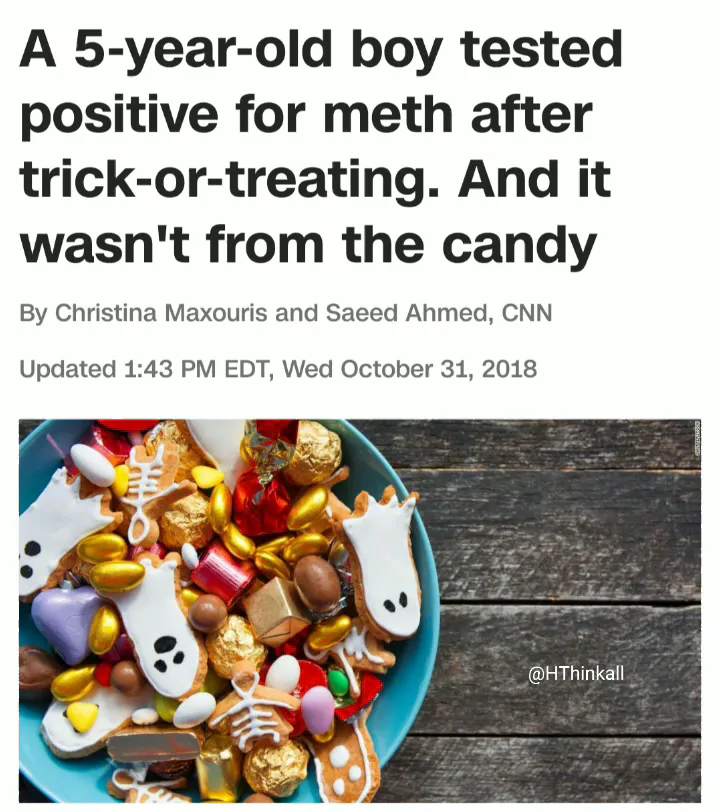
Task: Click the yellow heart candy at lower left
Action: point(82,716)
